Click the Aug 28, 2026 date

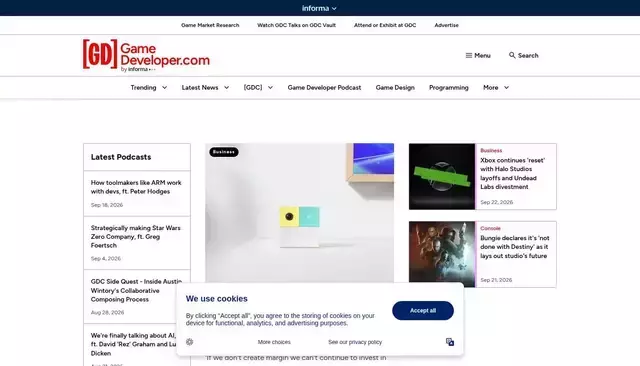coord(107,313)
